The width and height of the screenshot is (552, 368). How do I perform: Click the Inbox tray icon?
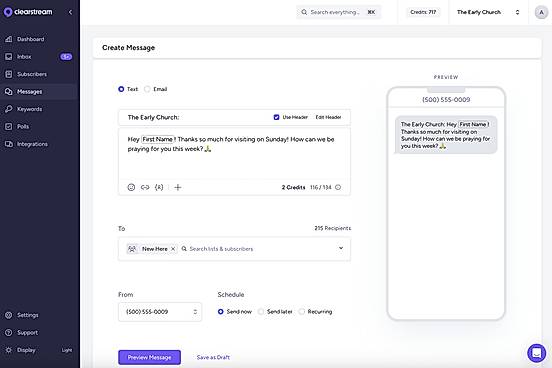pyautogui.click(x=9, y=57)
